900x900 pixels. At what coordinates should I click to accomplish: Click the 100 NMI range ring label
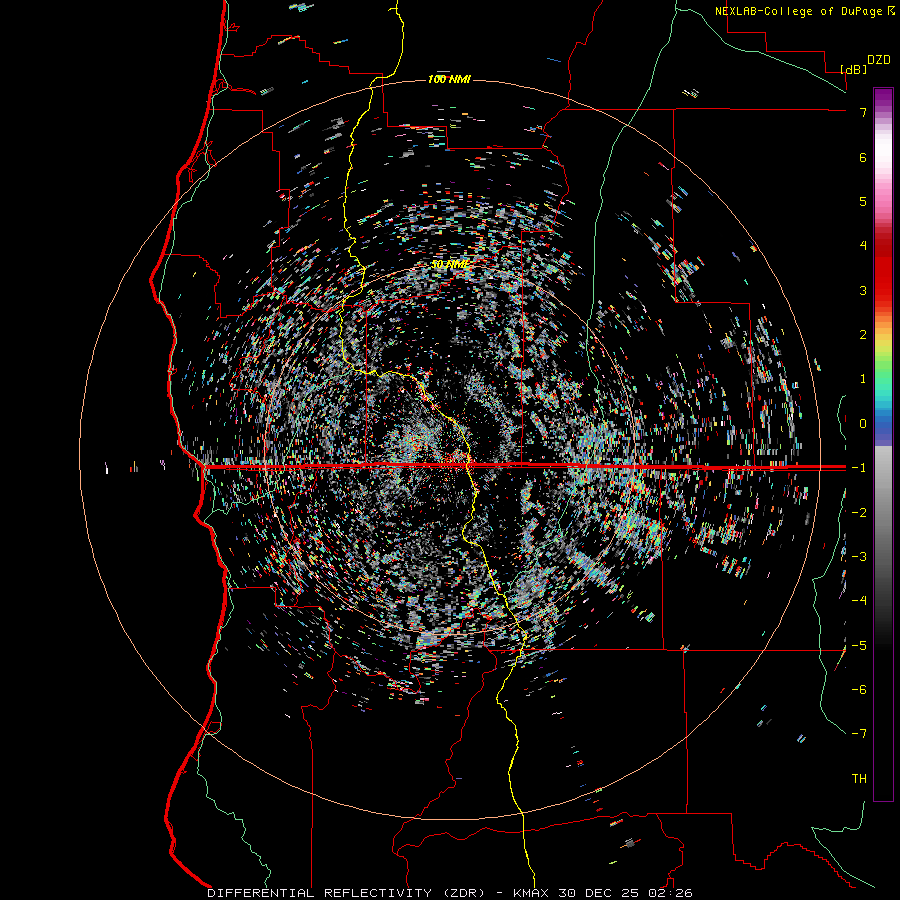(449, 79)
